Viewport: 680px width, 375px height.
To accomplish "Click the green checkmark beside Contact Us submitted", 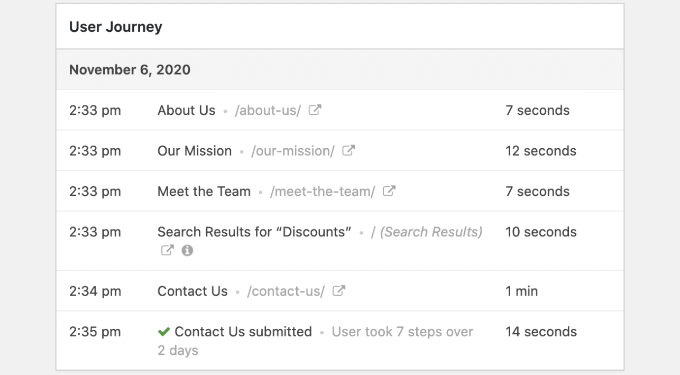I will click(164, 332).
